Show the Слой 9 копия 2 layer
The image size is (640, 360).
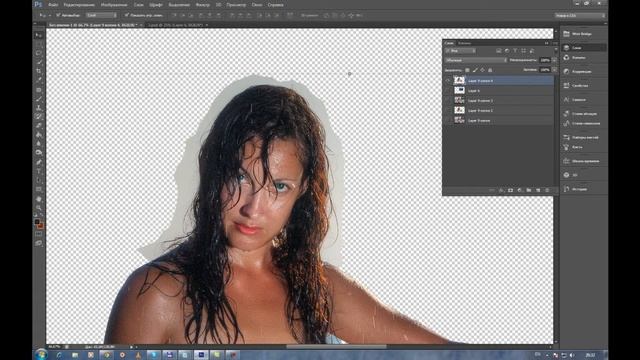[x=448, y=110]
